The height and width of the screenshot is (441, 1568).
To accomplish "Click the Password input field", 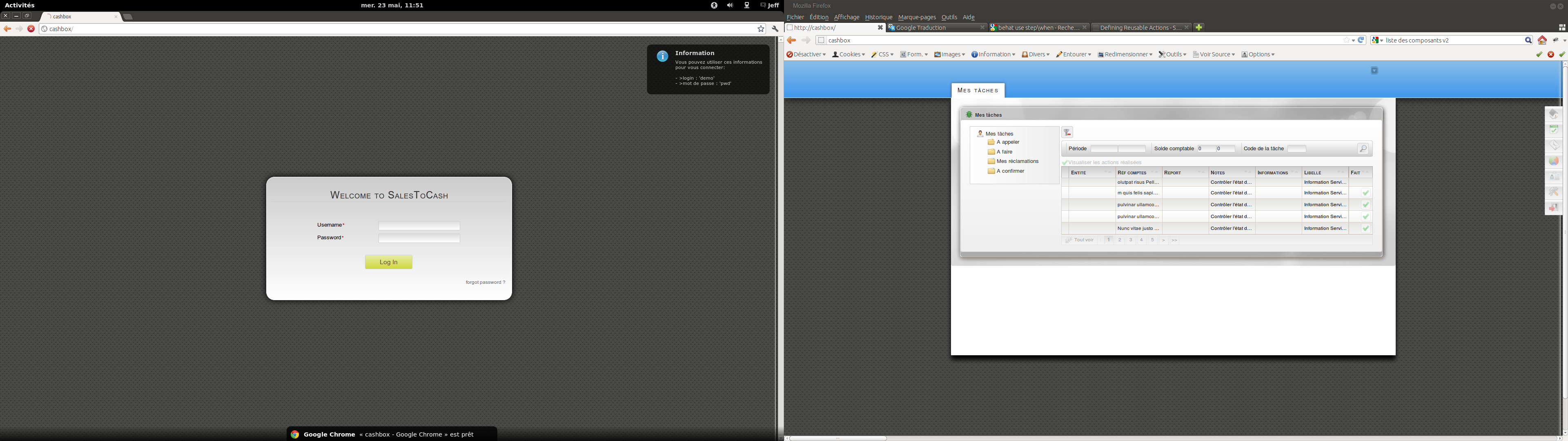I will click(x=419, y=239).
